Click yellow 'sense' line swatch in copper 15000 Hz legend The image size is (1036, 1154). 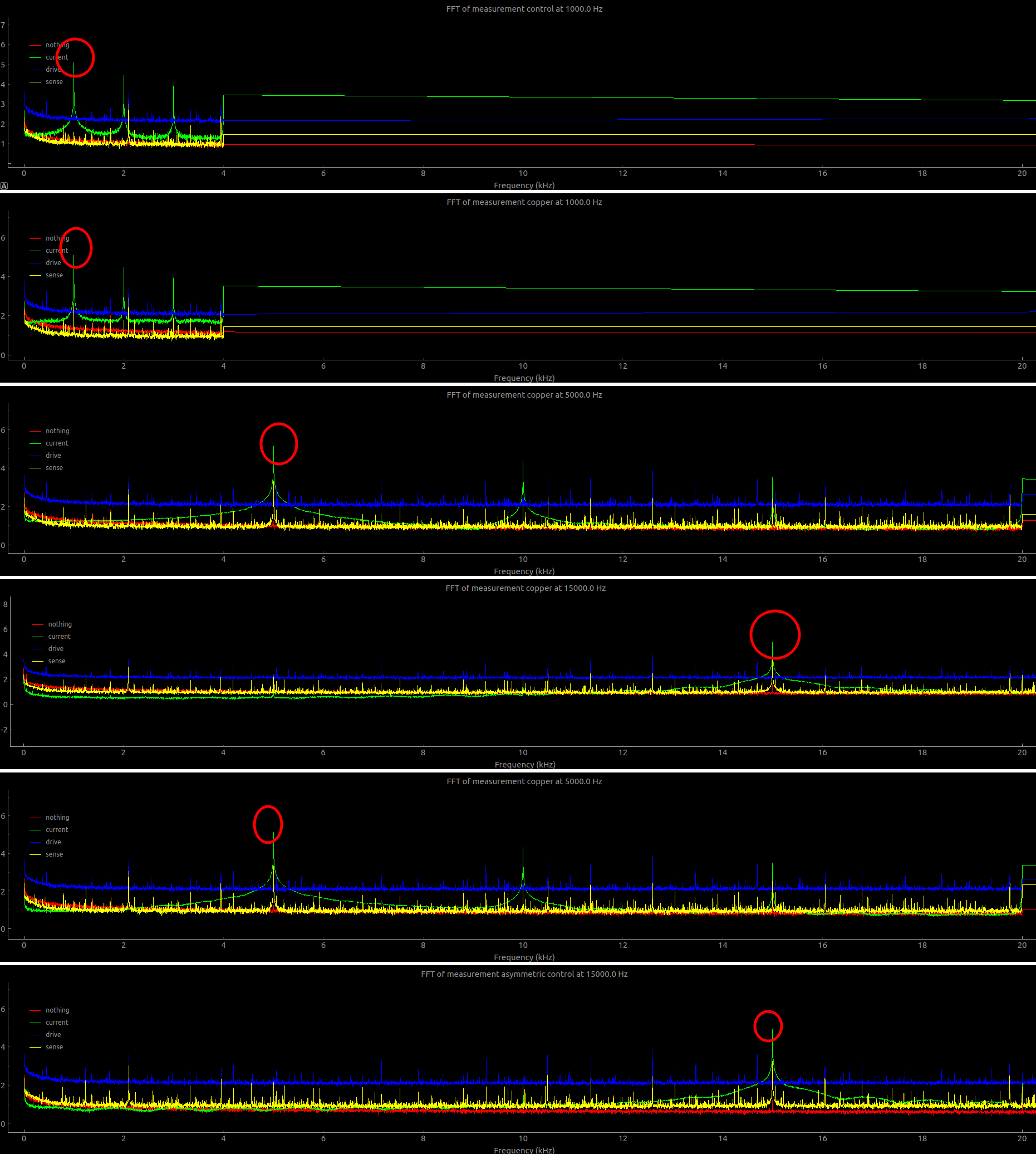pos(37,661)
